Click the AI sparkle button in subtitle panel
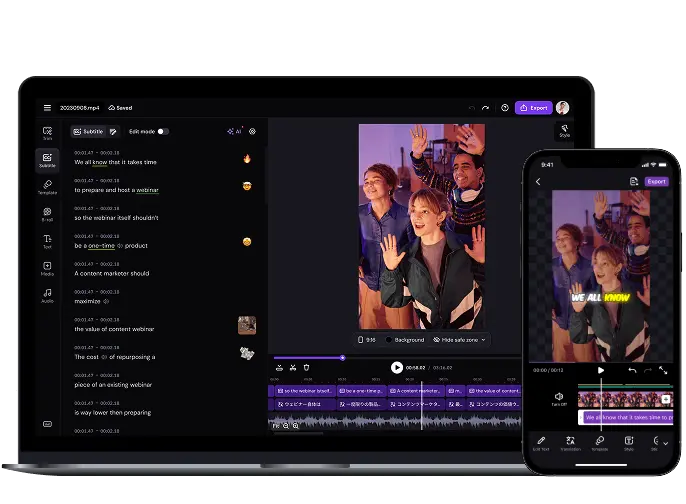Viewport: 686px width, 504px height. tap(234, 131)
